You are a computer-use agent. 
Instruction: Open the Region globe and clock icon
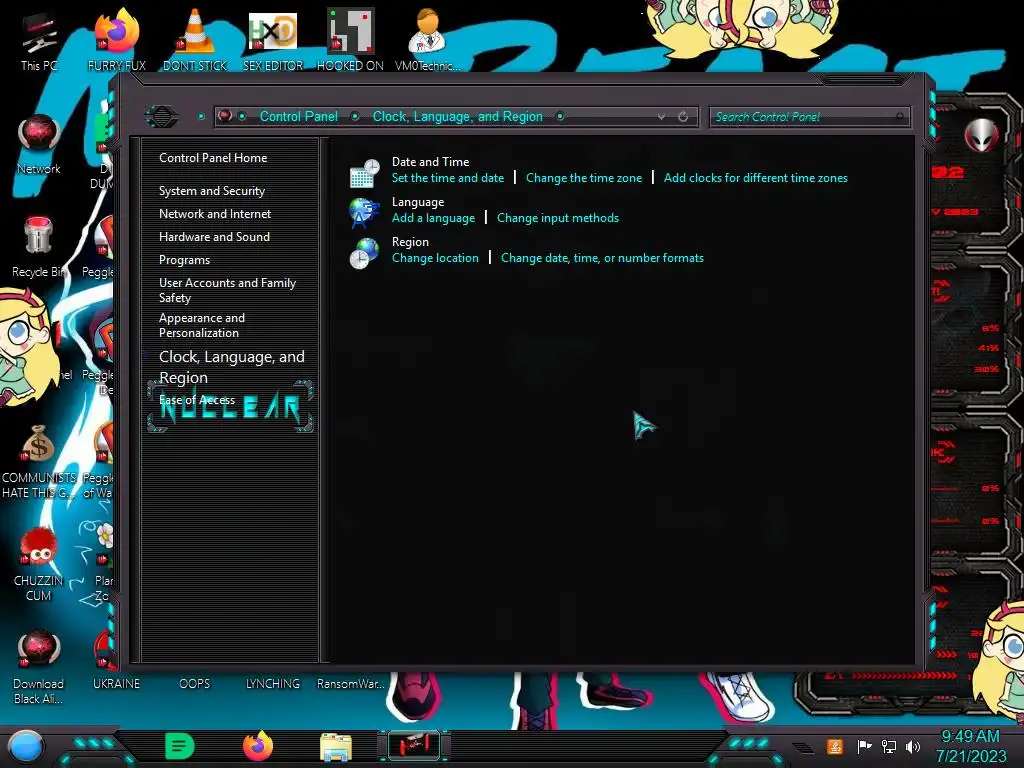pyautogui.click(x=364, y=253)
